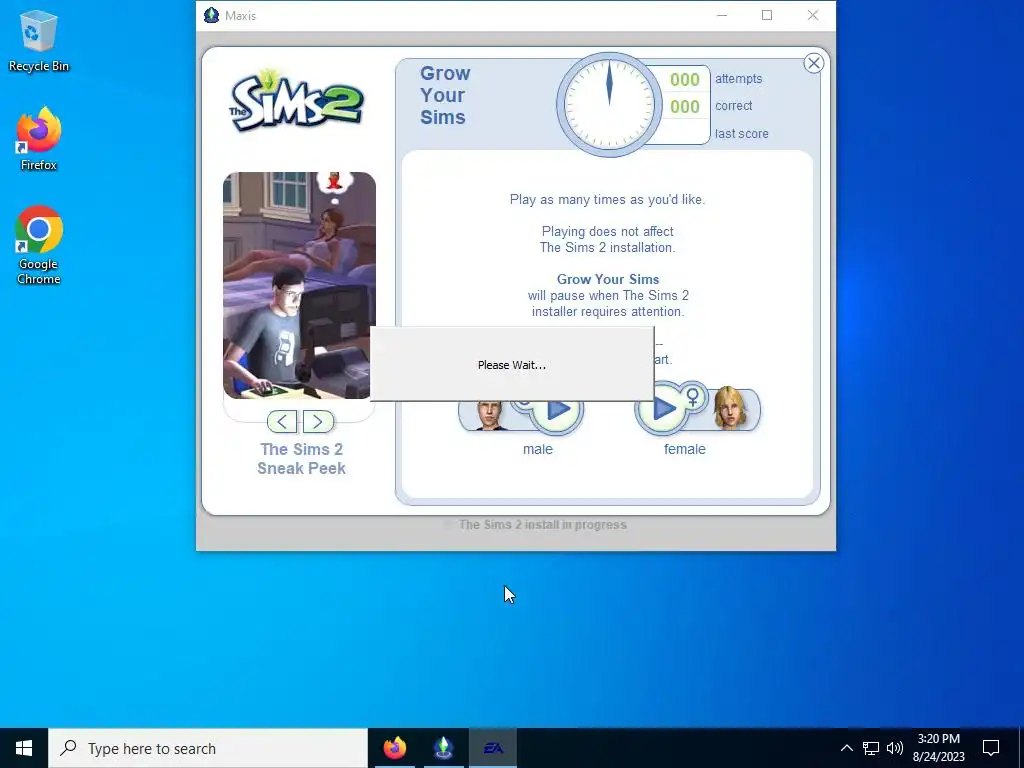Show previous Sneak Peek image
Viewport: 1024px width, 768px height.
tap(282, 422)
